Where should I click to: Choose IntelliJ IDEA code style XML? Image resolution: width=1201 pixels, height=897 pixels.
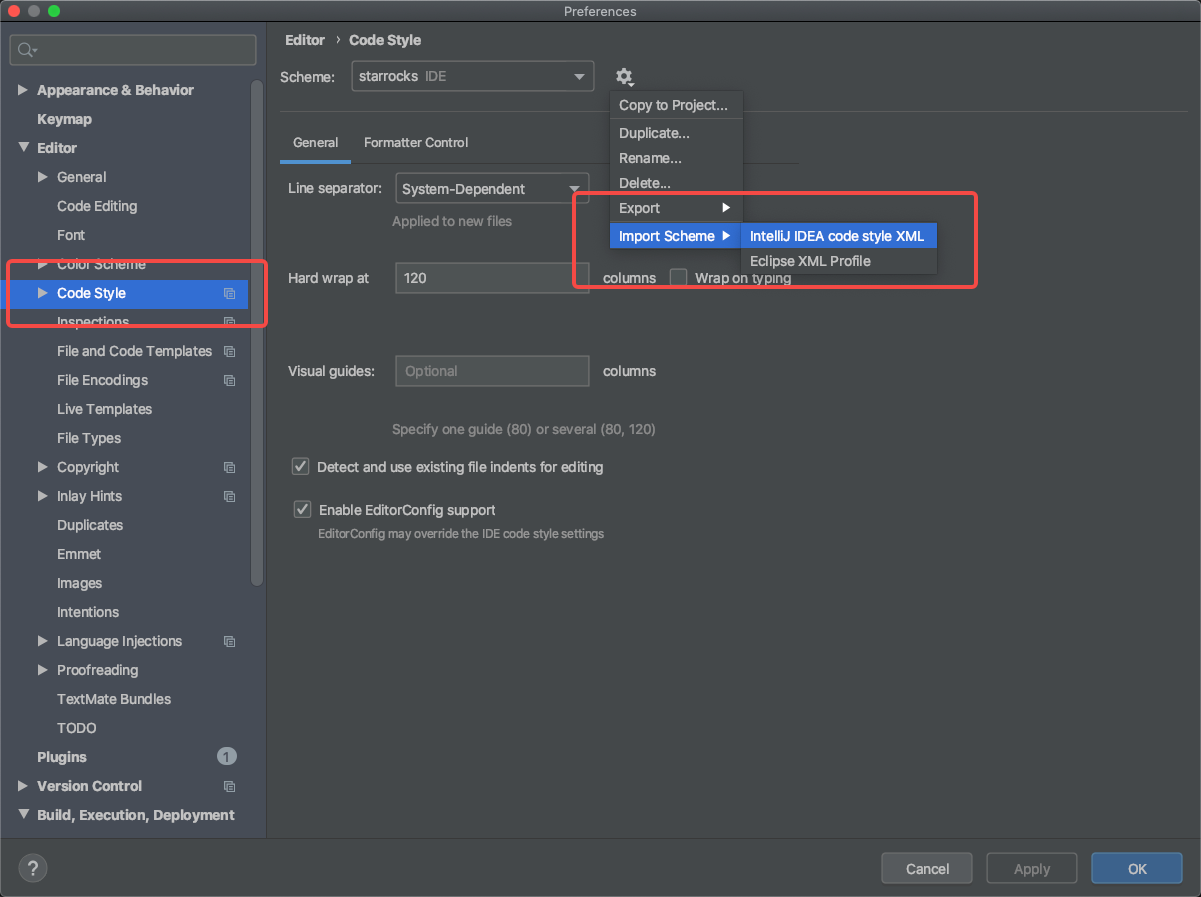[x=836, y=236]
